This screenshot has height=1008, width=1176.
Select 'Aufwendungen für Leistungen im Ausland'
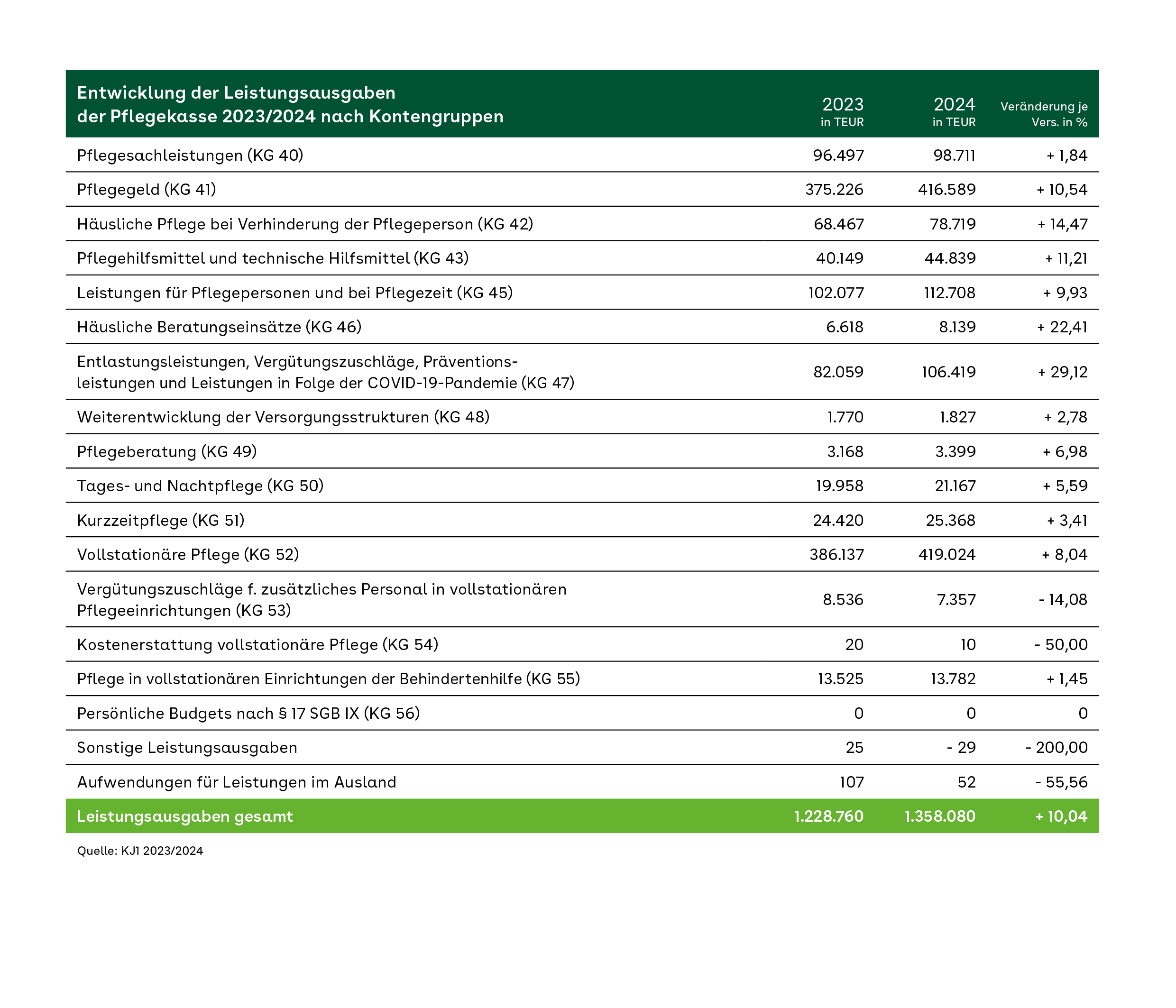coord(237,782)
